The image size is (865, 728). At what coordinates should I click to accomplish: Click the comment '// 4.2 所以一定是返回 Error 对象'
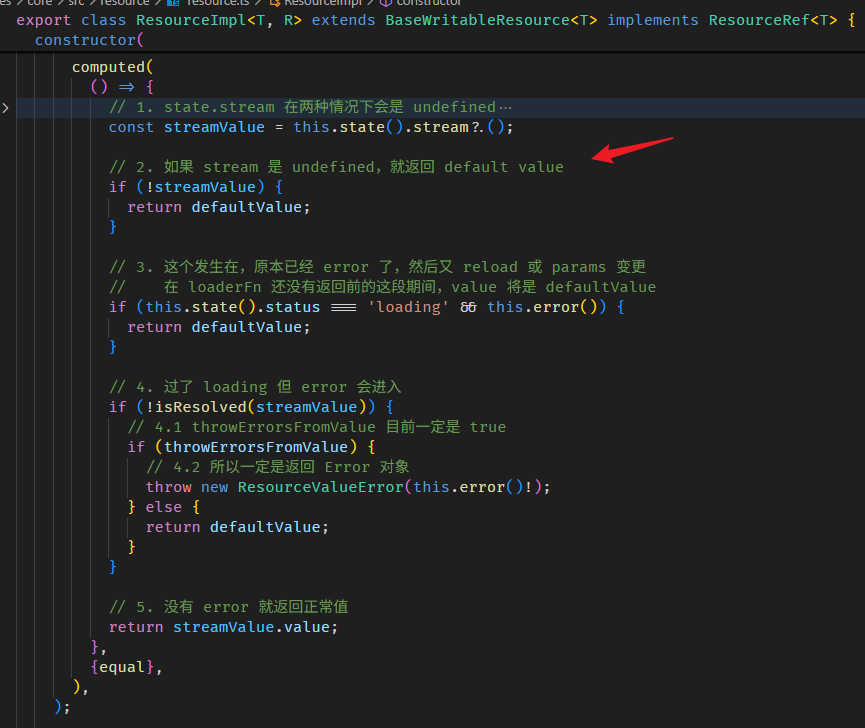tap(277, 467)
